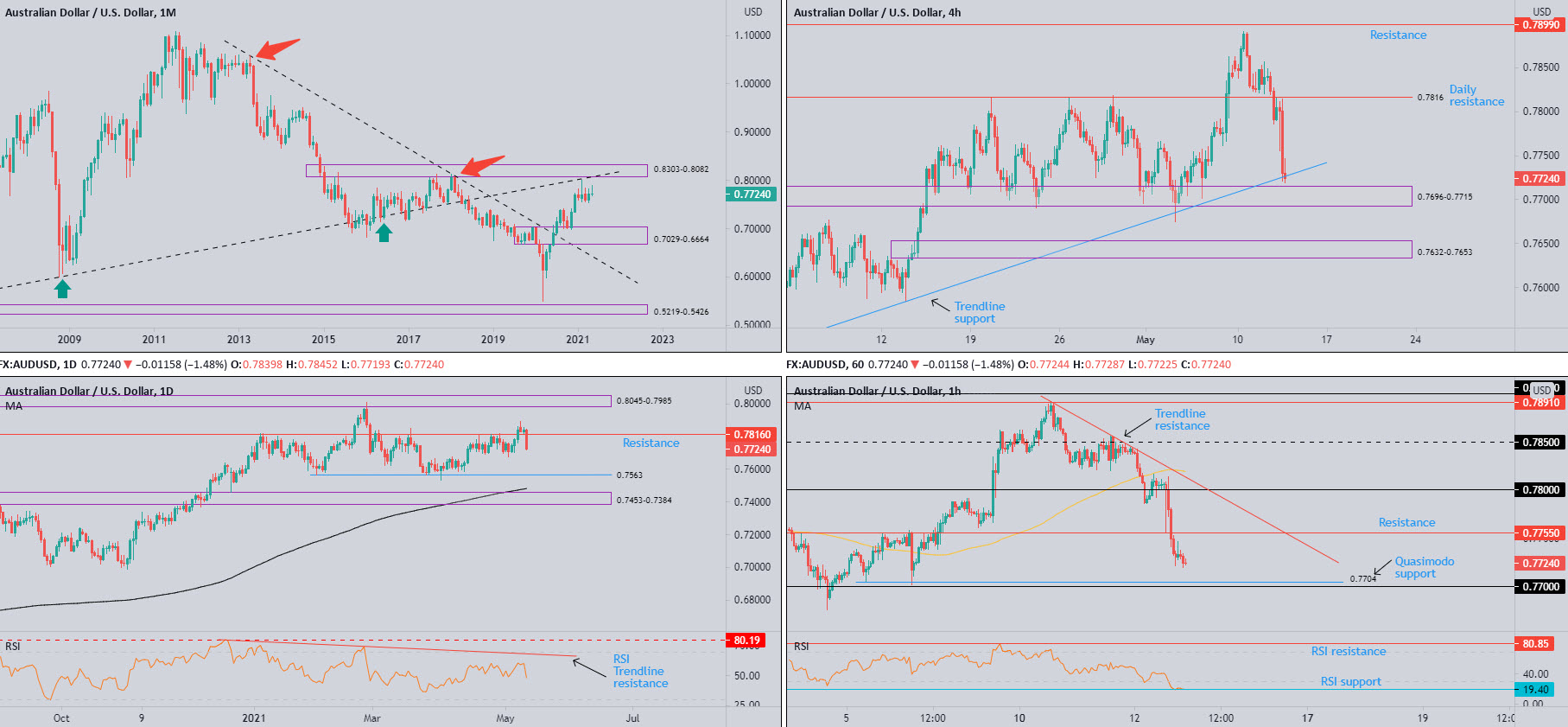Click the red arrow near the 2013 peak

click(x=278, y=49)
